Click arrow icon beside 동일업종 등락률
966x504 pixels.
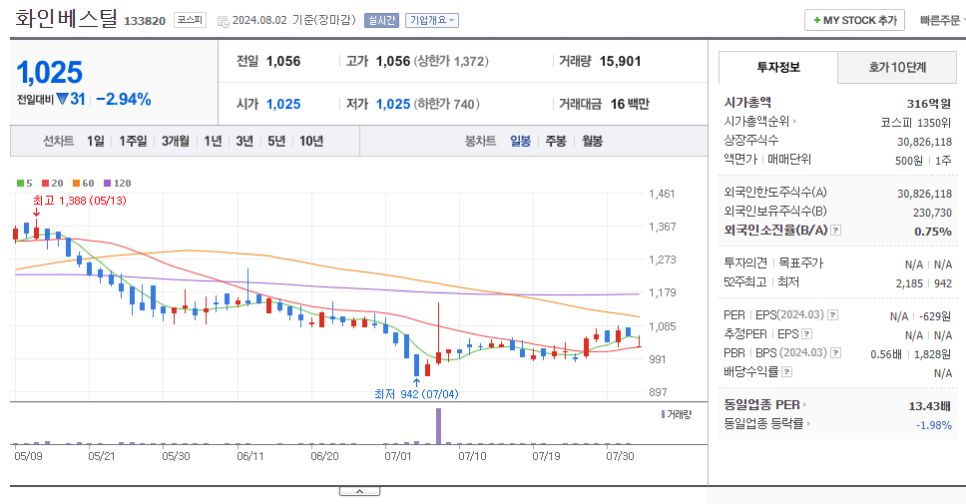click(808, 423)
